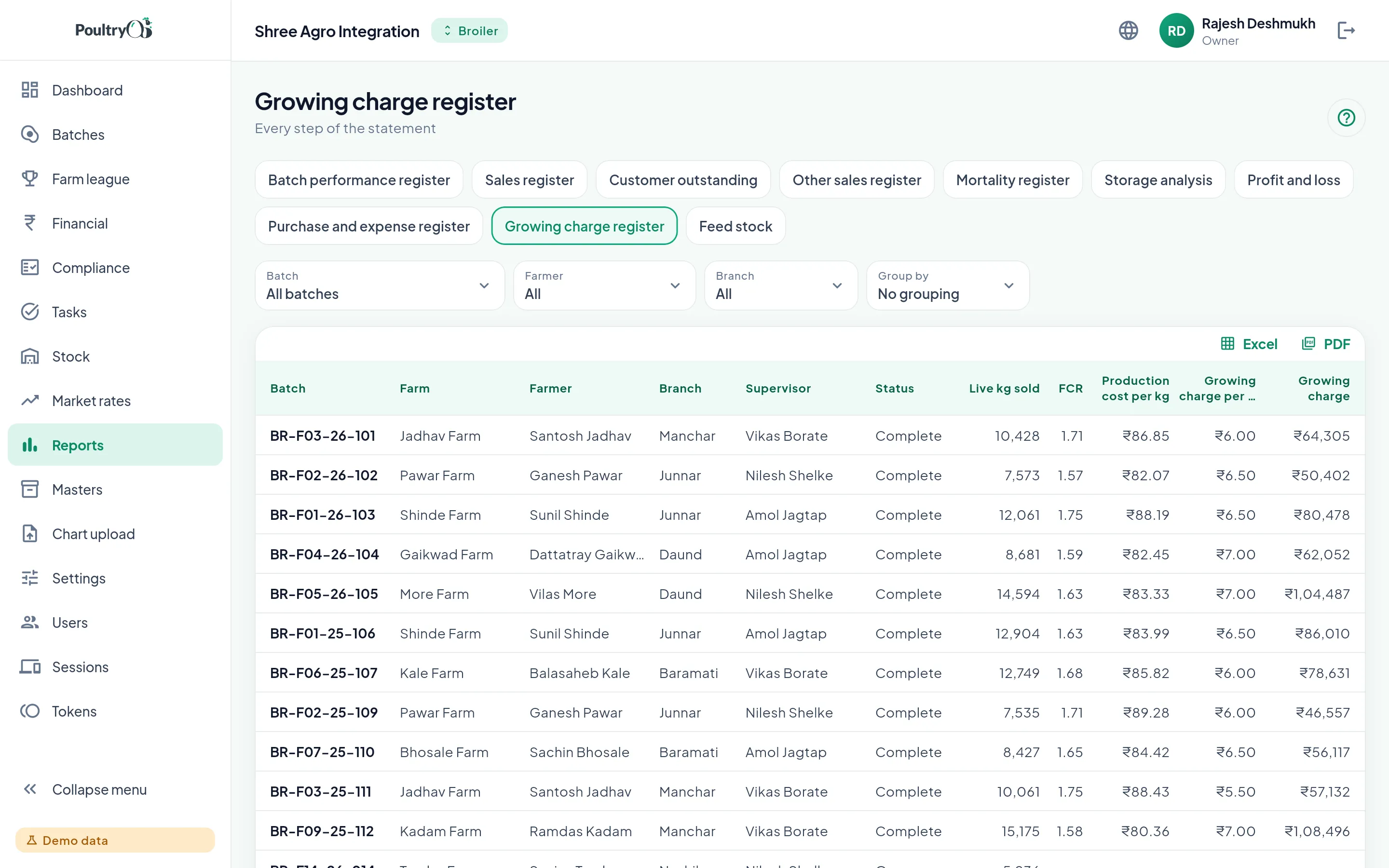Open the Sales register tab
1389x868 pixels.
[529, 180]
